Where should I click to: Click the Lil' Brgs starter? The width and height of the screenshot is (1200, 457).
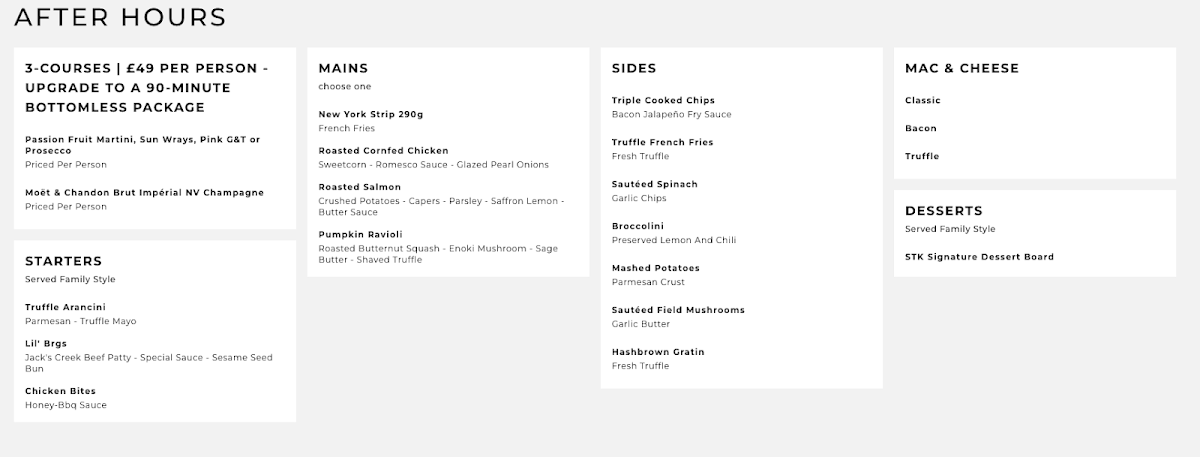(46, 343)
